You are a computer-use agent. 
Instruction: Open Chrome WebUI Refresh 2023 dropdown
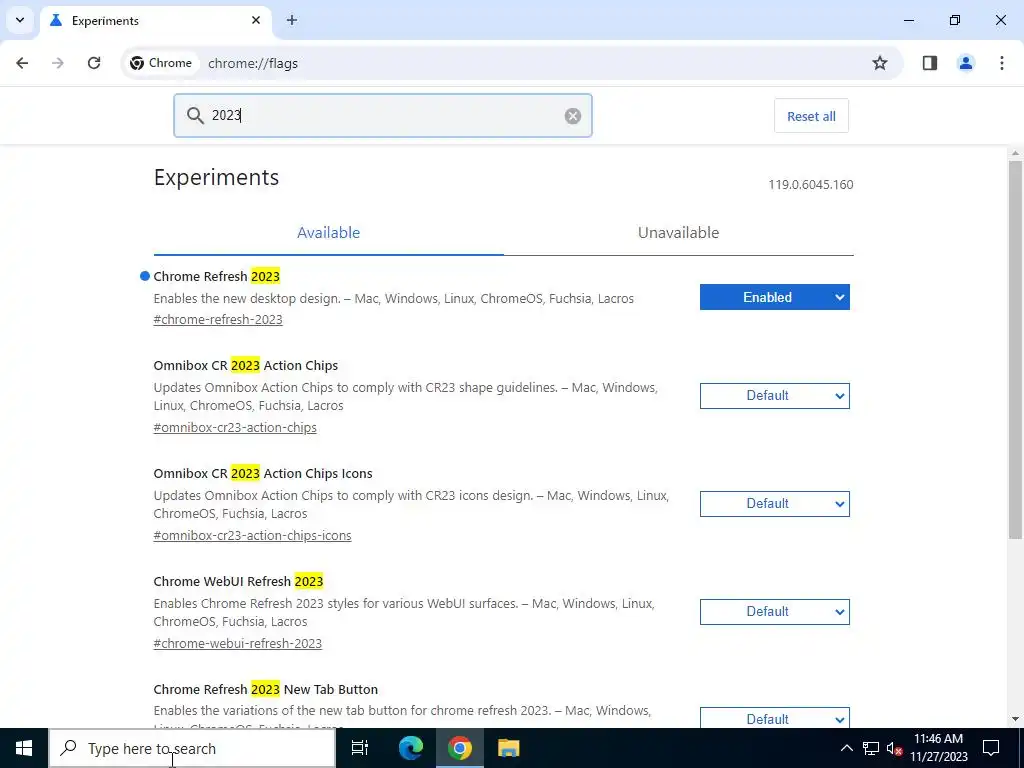pos(775,612)
